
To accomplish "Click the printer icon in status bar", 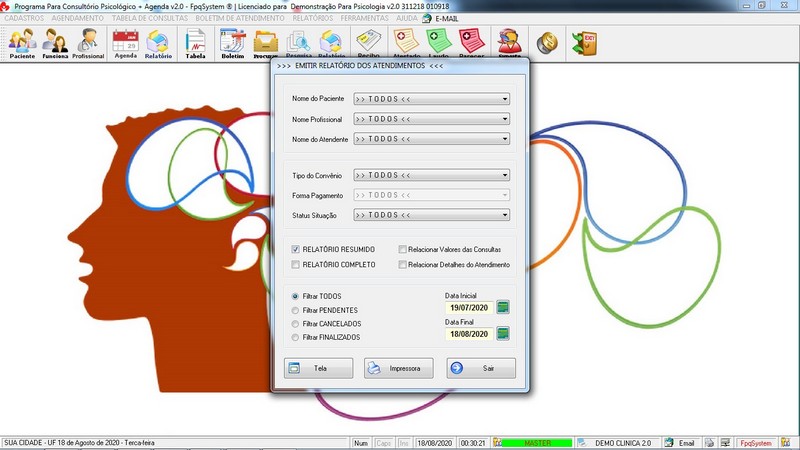I will (x=709, y=443).
